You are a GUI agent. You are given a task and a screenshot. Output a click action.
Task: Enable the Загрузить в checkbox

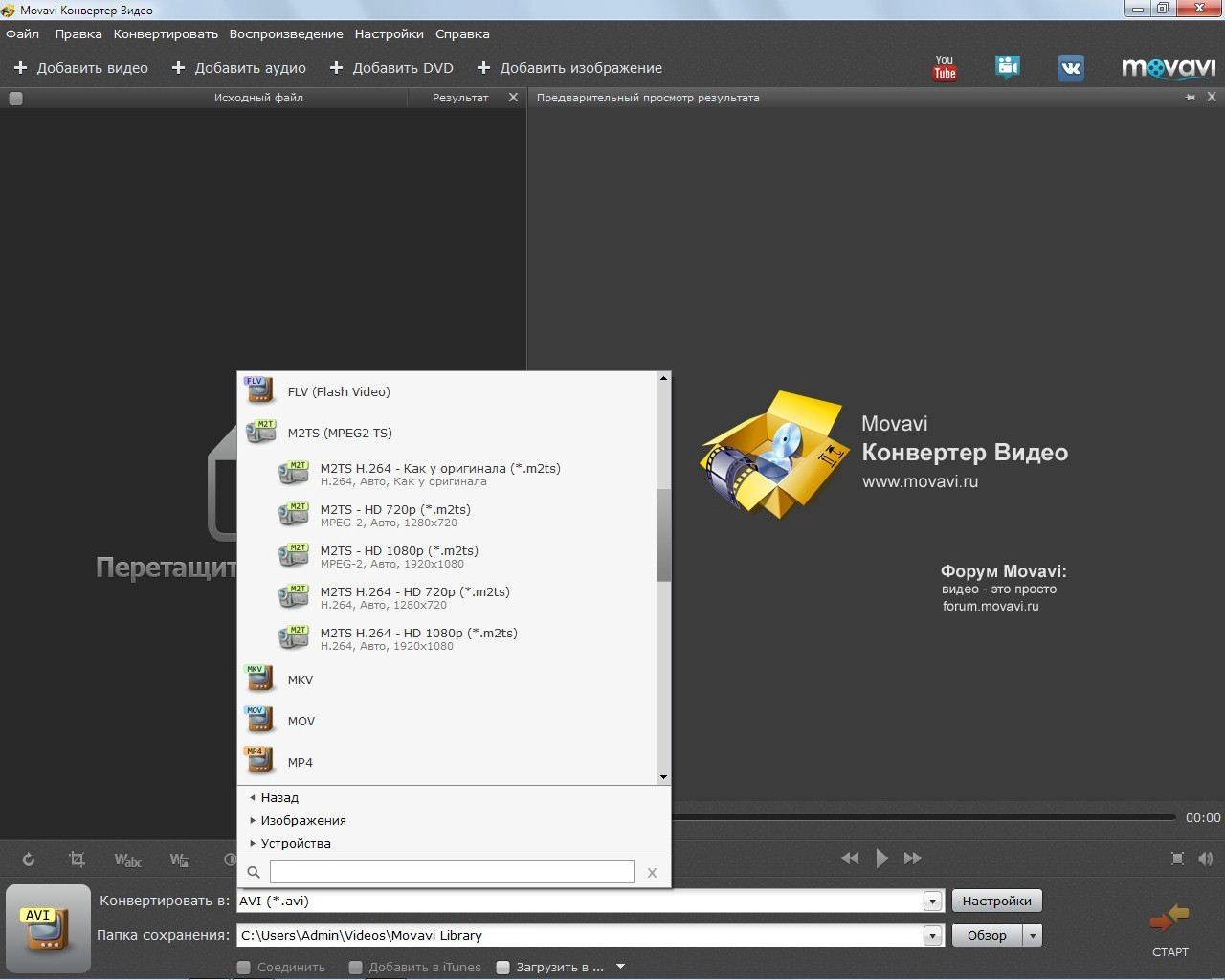[x=502, y=968]
